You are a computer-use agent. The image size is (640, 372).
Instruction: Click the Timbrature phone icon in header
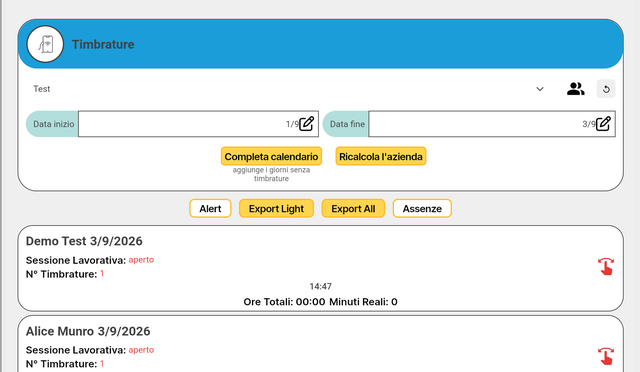45,44
